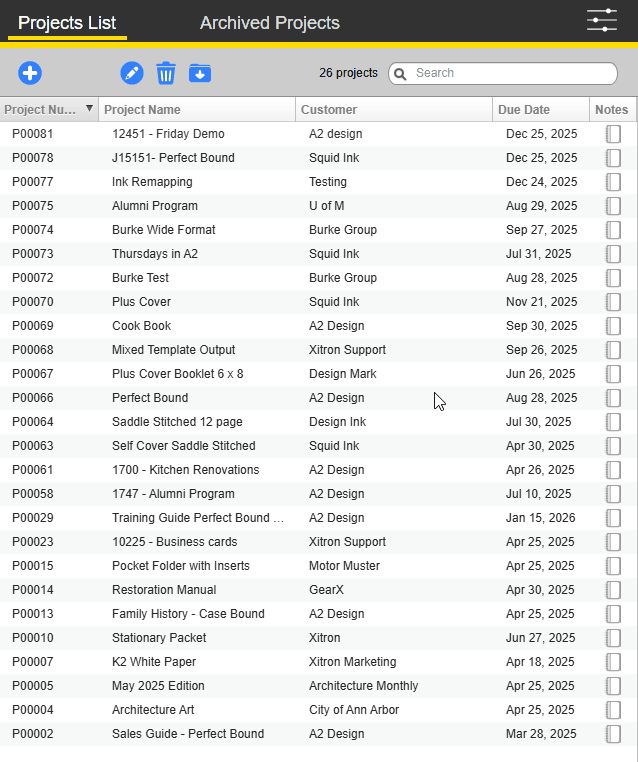
Task: Click the Notes column header
Action: [612, 109]
